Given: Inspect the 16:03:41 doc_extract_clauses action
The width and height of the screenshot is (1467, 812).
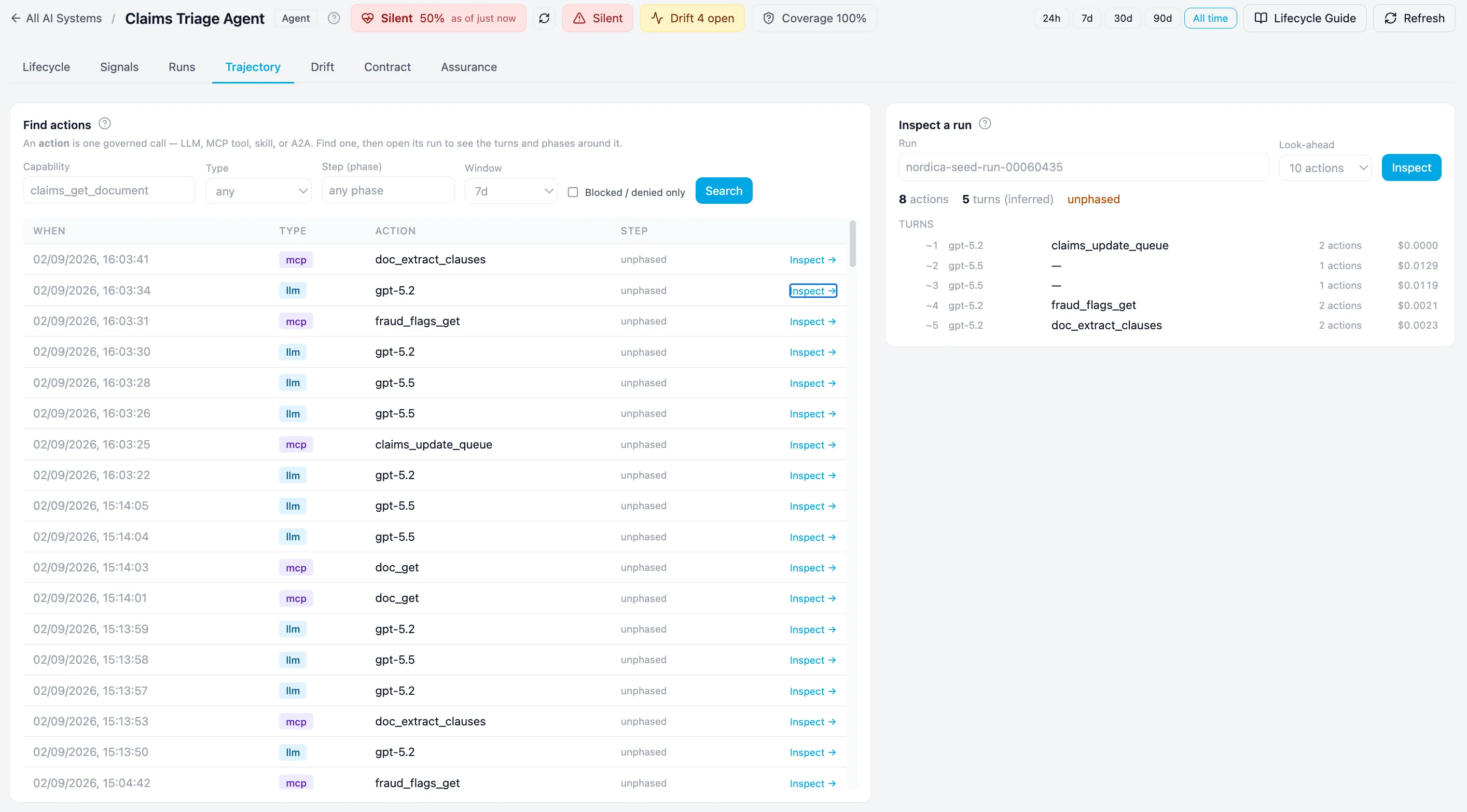Looking at the screenshot, I should coord(812,260).
